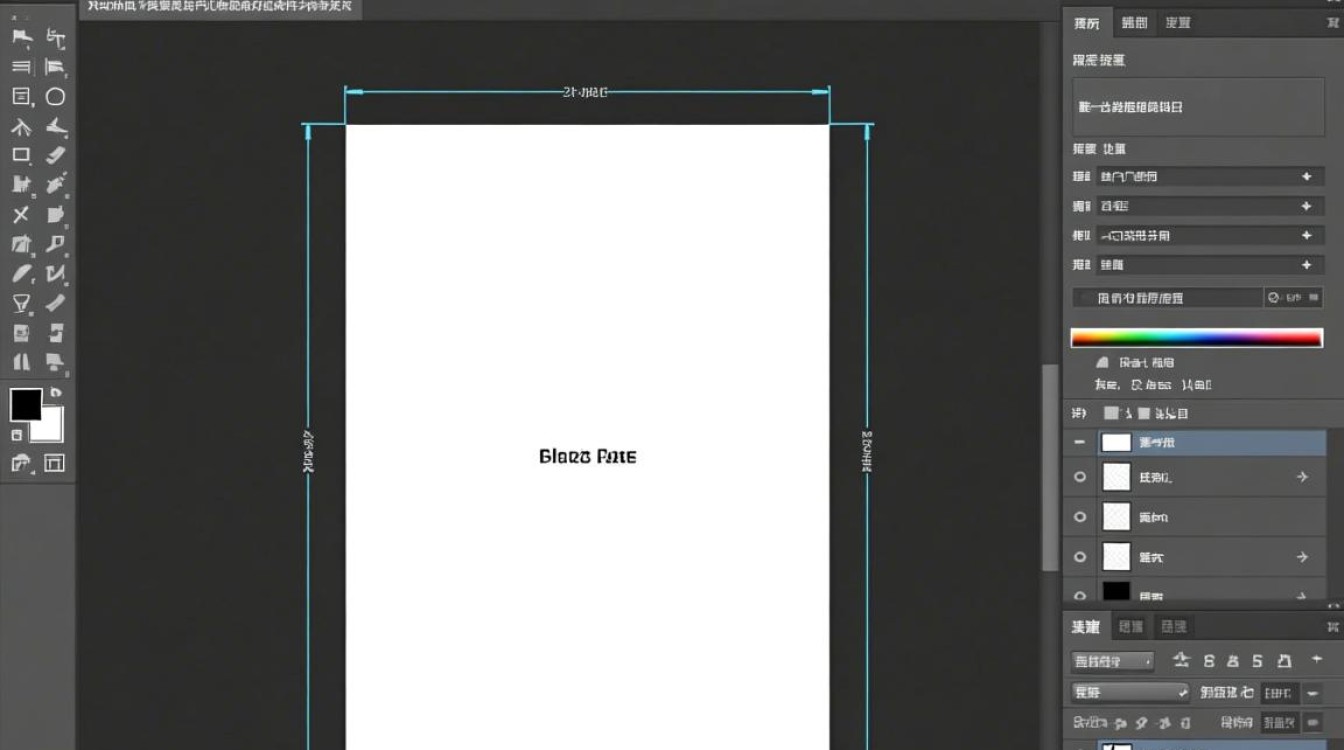The height and width of the screenshot is (750, 1344).
Task: Select the funnel-shaped triangle tool
Action: pyautogui.click(x=20, y=303)
